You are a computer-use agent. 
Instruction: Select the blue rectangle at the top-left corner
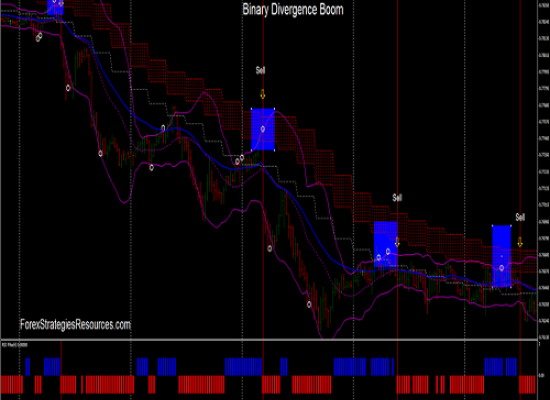coord(55,7)
